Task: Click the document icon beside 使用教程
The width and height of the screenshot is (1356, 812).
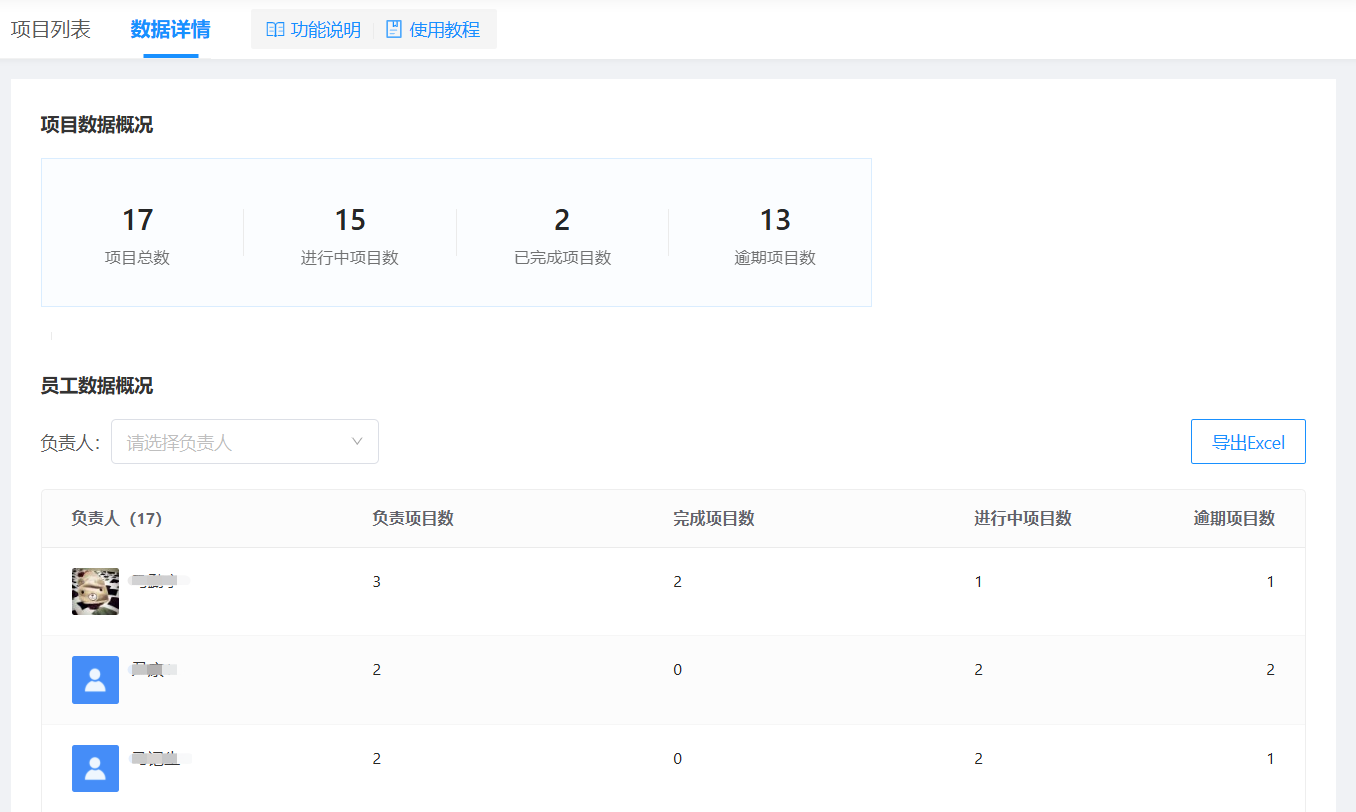Action: 394,30
